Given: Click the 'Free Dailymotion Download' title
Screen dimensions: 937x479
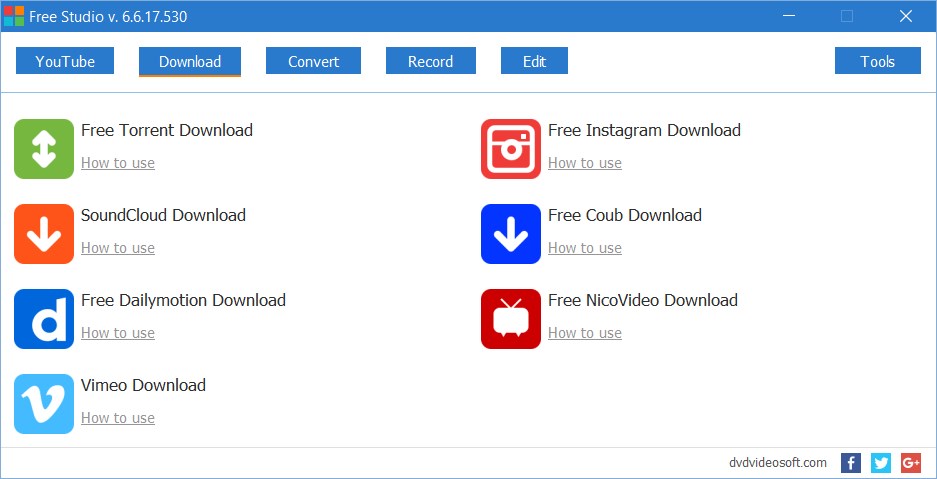Looking at the screenshot, I should coord(183,300).
